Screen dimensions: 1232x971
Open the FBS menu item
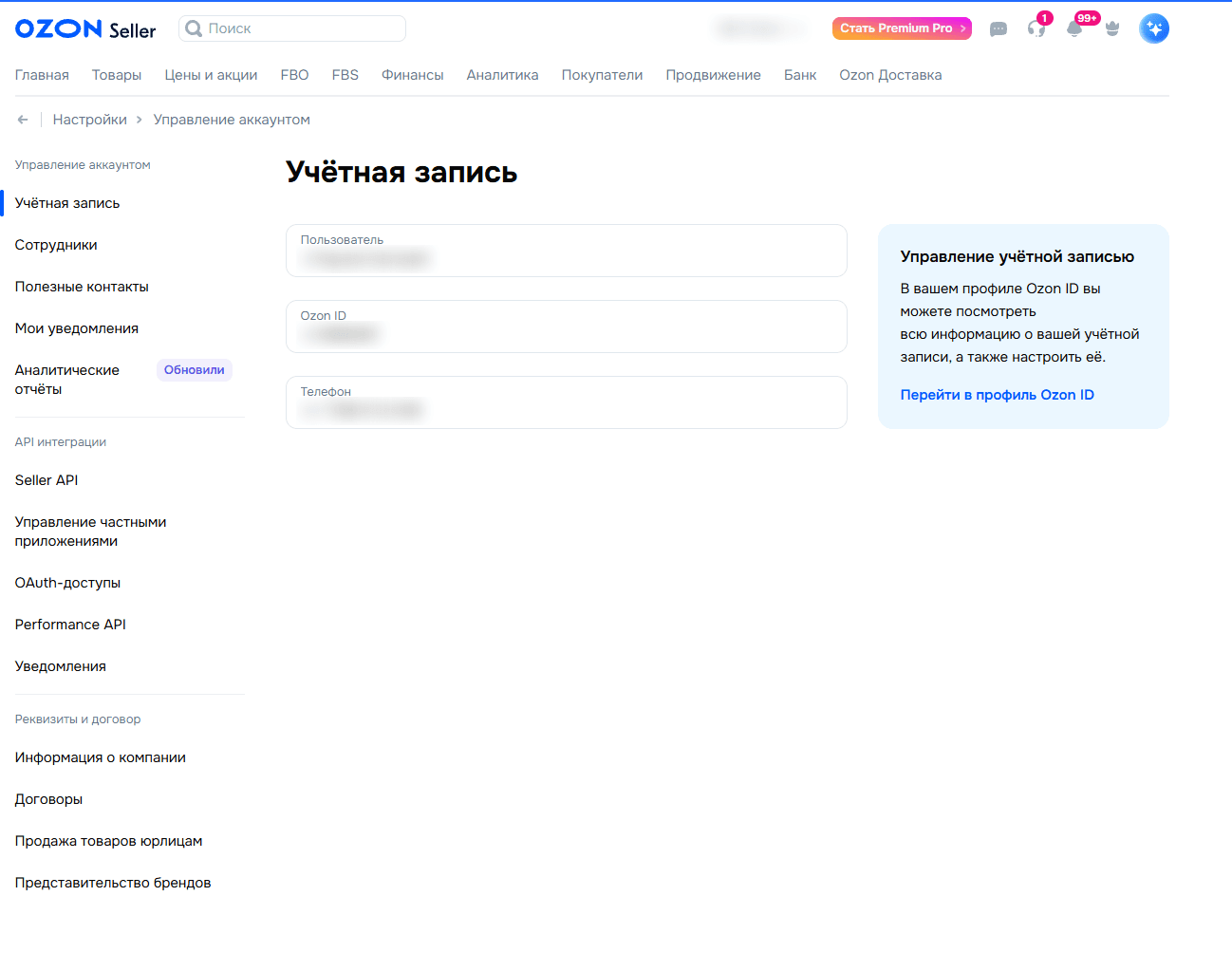[345, 75]
